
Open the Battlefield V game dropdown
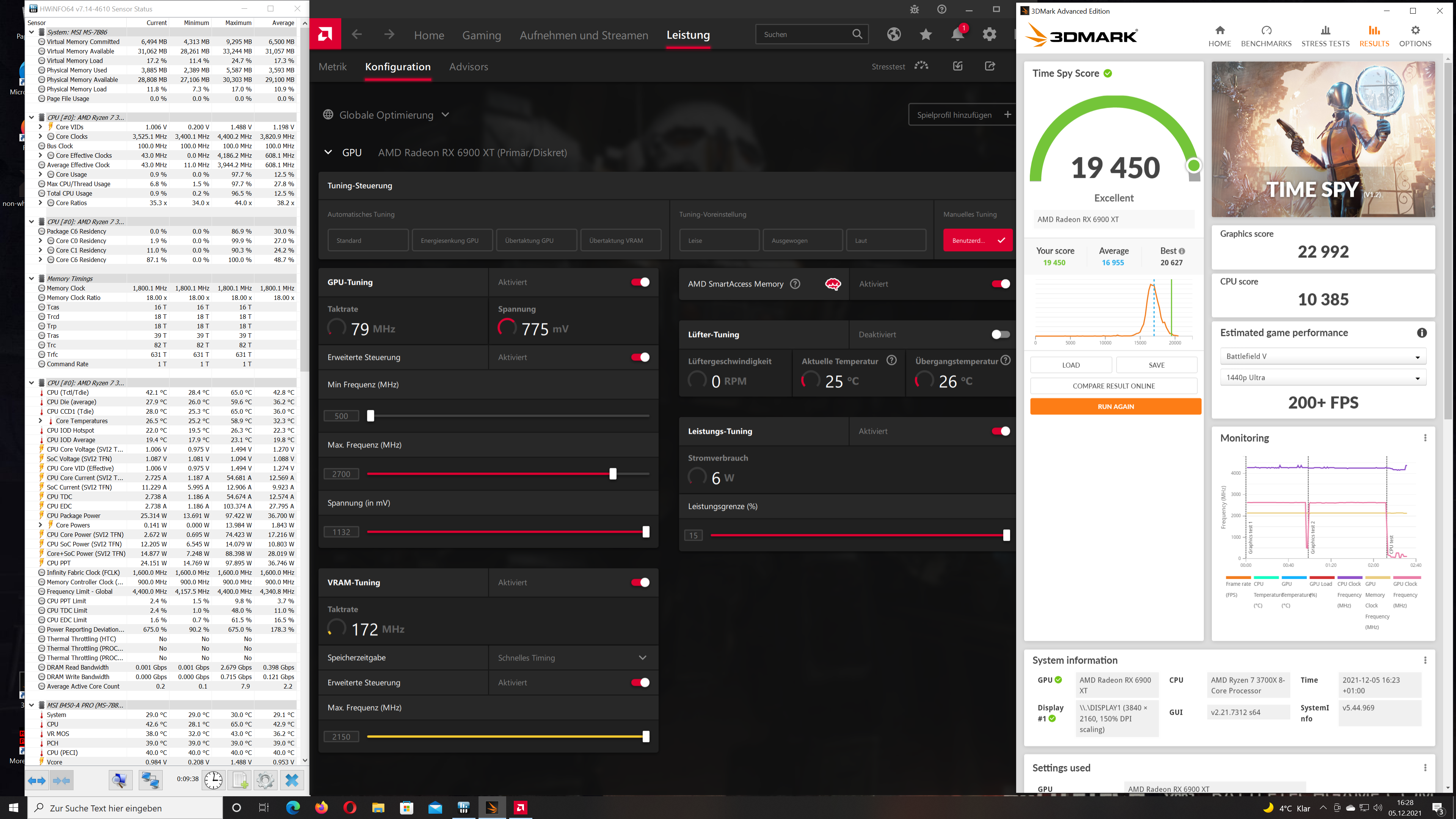click(x=1323, y=356)
